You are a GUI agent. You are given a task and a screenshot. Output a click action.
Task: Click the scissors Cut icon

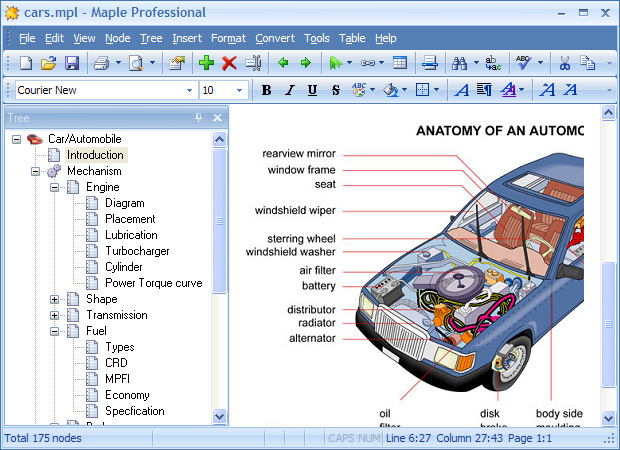[564, 63]
